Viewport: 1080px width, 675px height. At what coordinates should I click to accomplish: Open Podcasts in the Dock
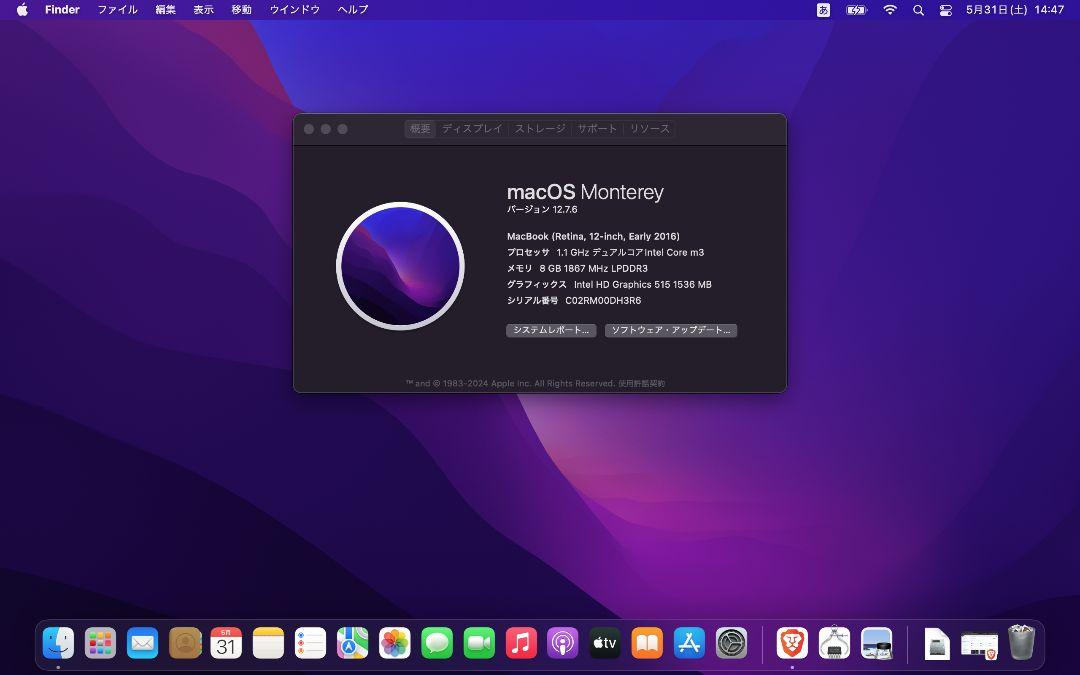[563, 643]
